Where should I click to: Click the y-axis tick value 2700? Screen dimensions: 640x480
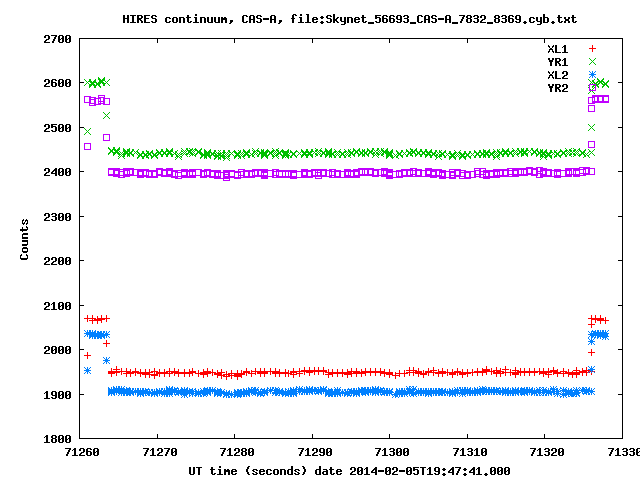pyautogui.click(x=57, y=39)
